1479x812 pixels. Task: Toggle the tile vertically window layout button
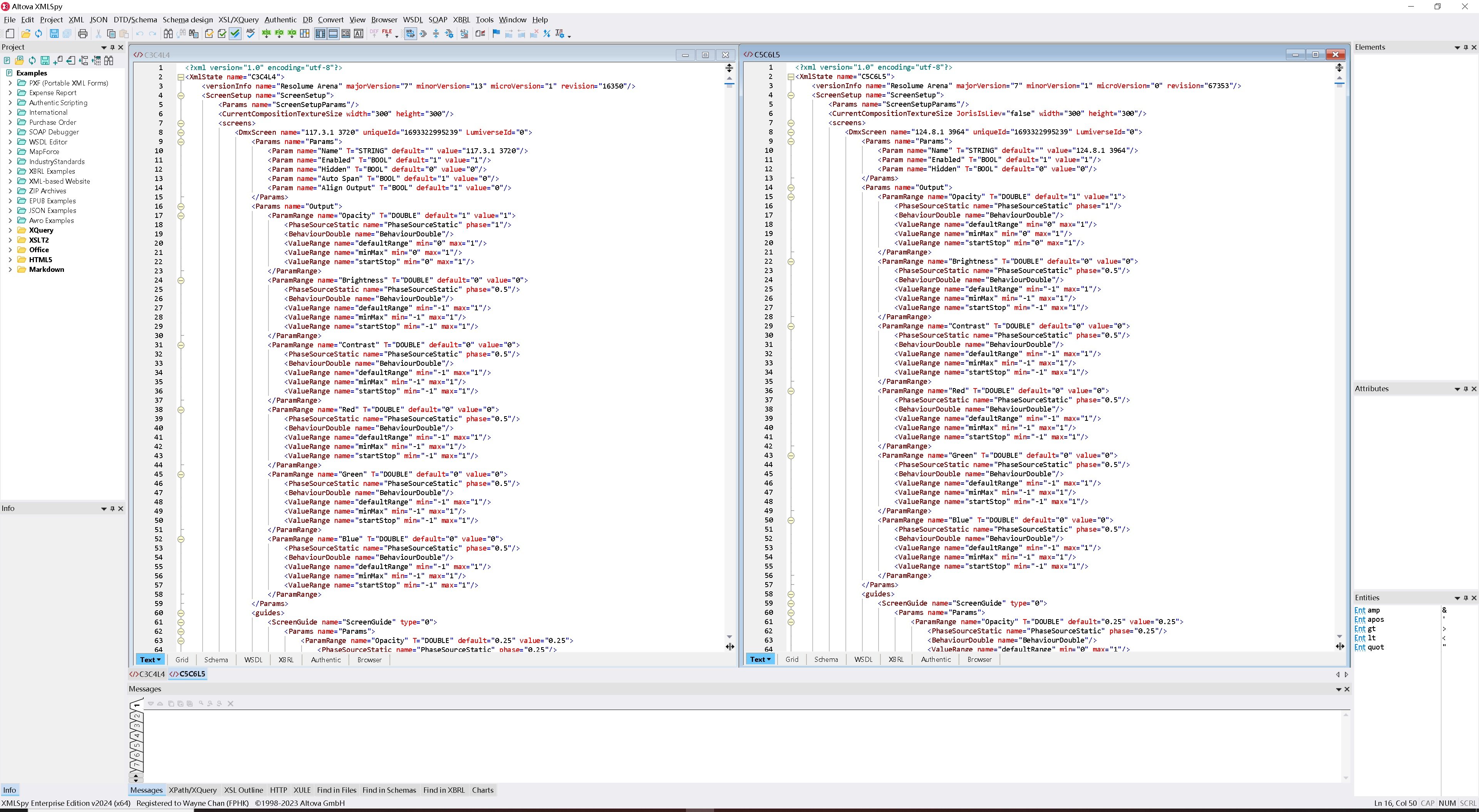pyautogui.click(x=320, y=34)
